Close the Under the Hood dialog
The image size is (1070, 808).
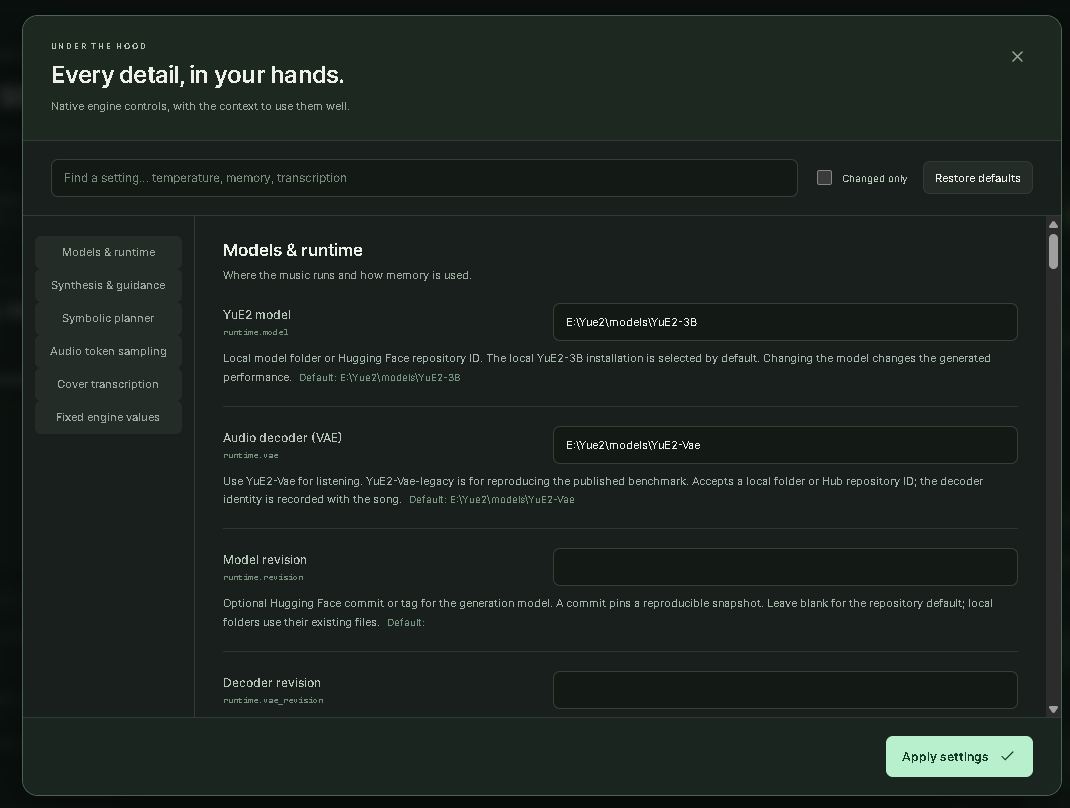pos(1017,57)
